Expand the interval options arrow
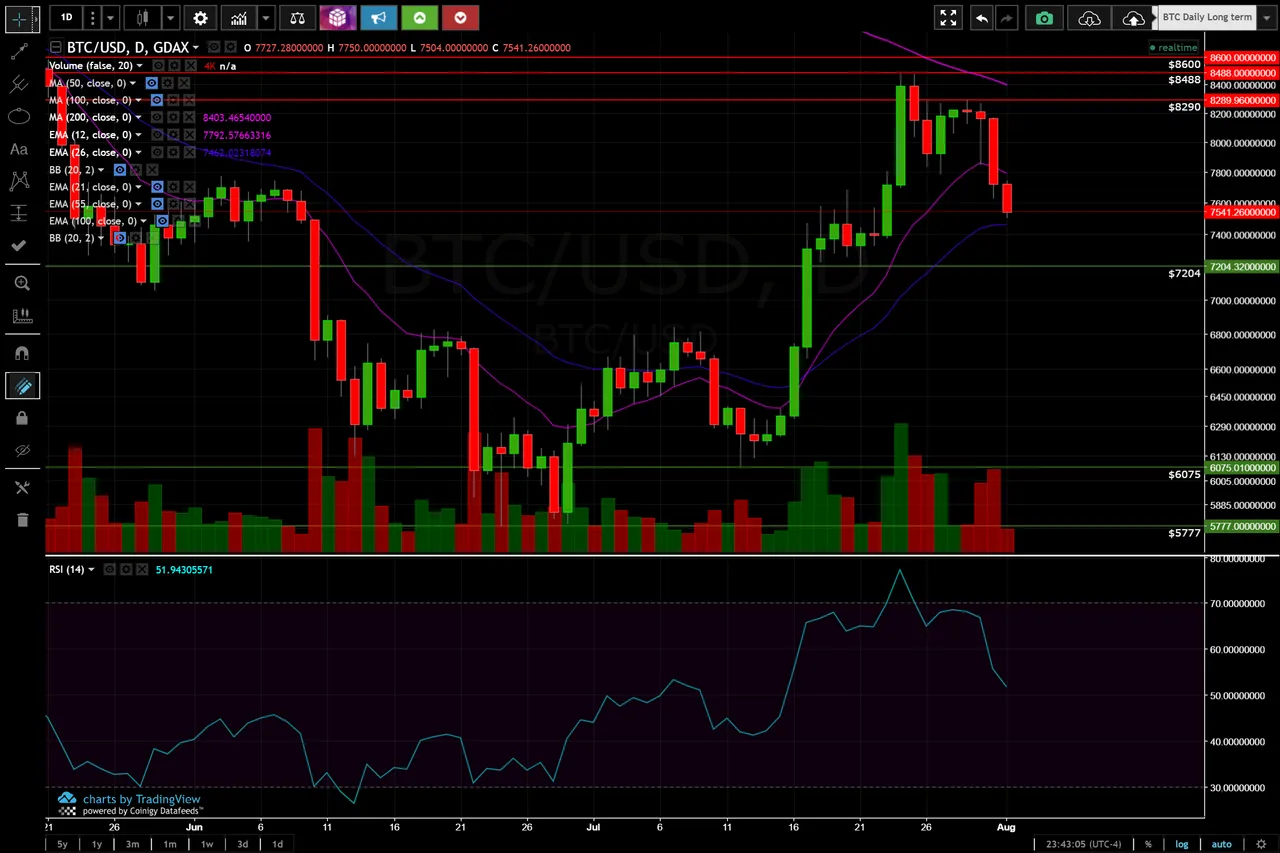 point(111,17)
